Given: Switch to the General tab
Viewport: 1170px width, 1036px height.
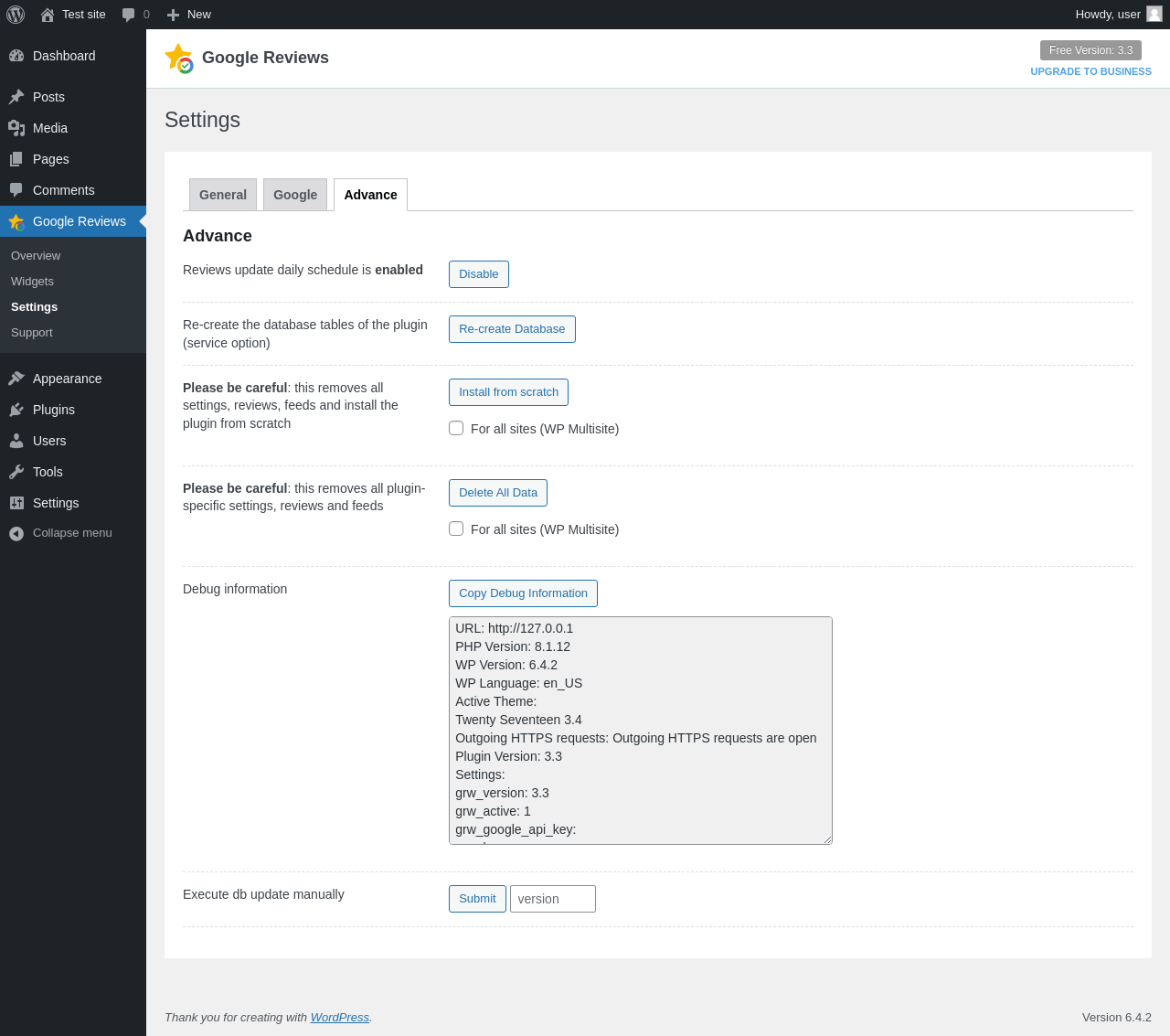Looking at the screenshot, I should click(223, 195).
